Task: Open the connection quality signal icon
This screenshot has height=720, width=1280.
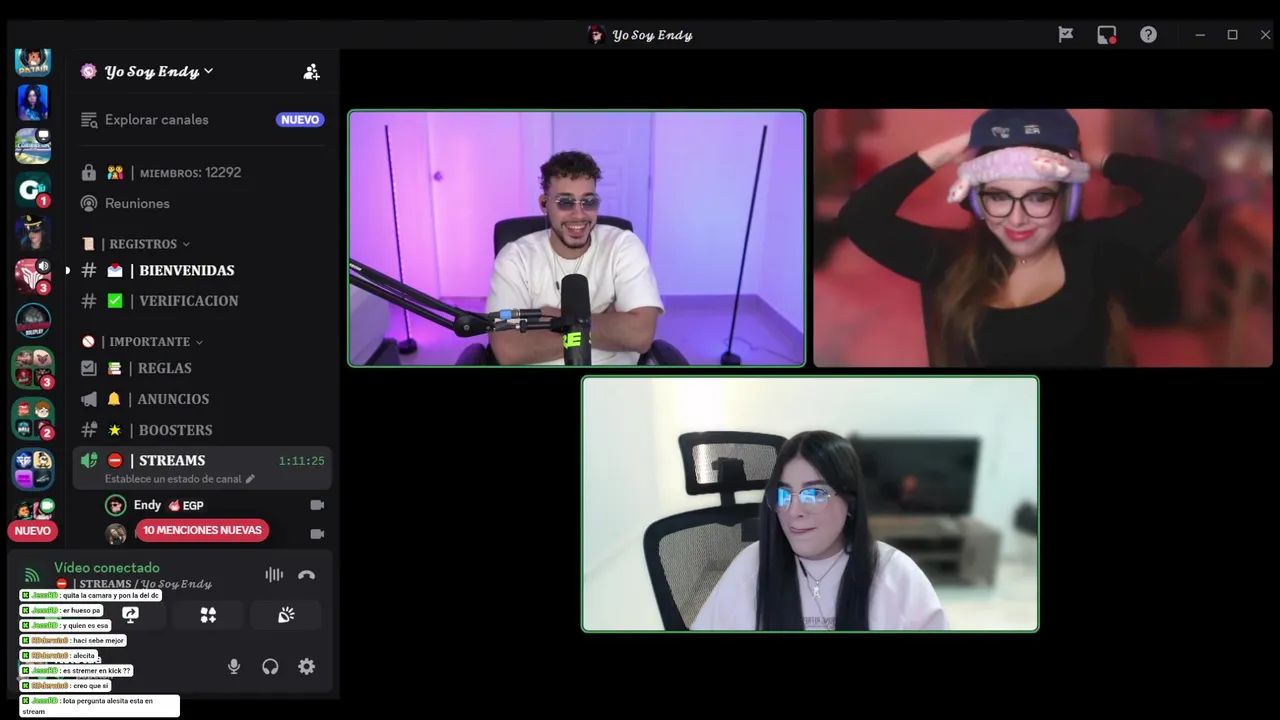Action: 32,575
